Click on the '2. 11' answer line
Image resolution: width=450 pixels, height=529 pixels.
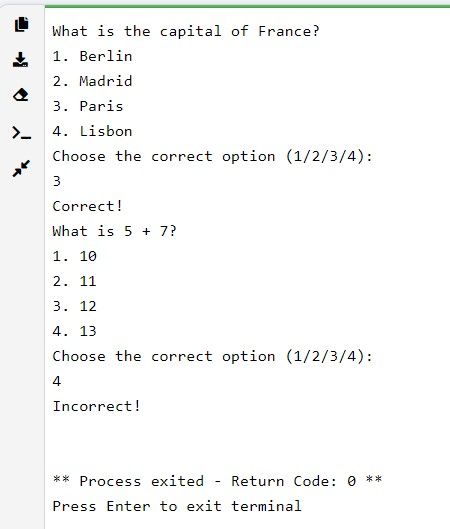(75, 281)
